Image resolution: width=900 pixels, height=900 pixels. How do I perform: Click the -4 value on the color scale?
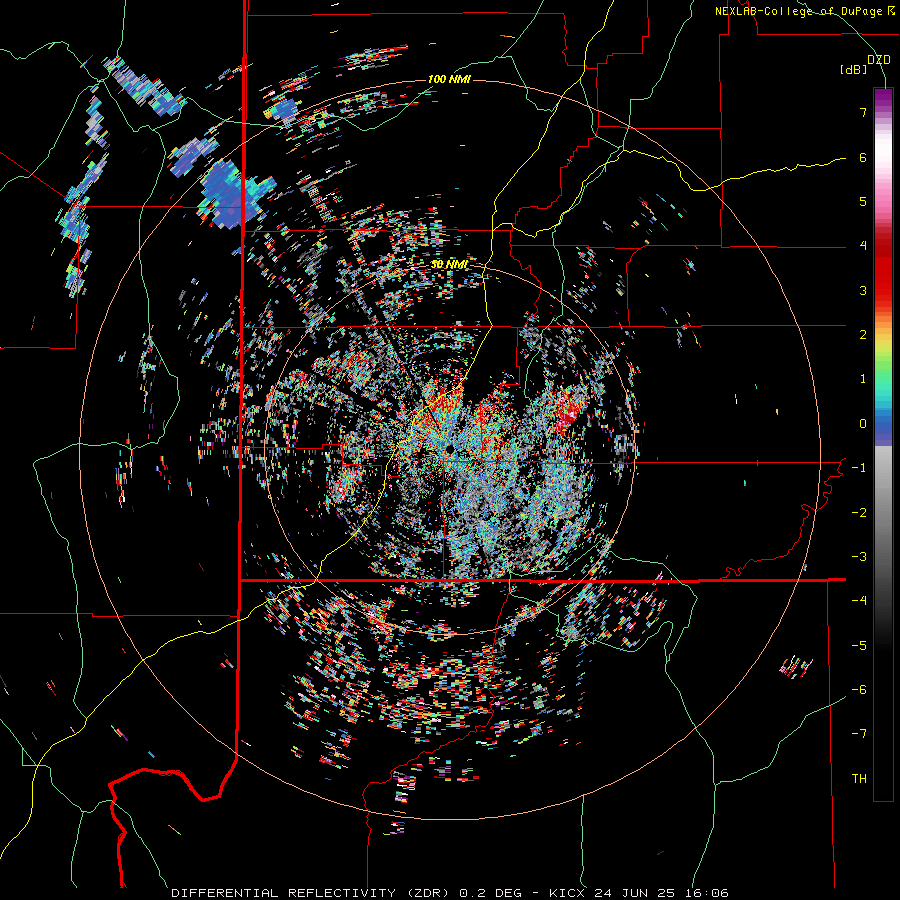(859, 601)
